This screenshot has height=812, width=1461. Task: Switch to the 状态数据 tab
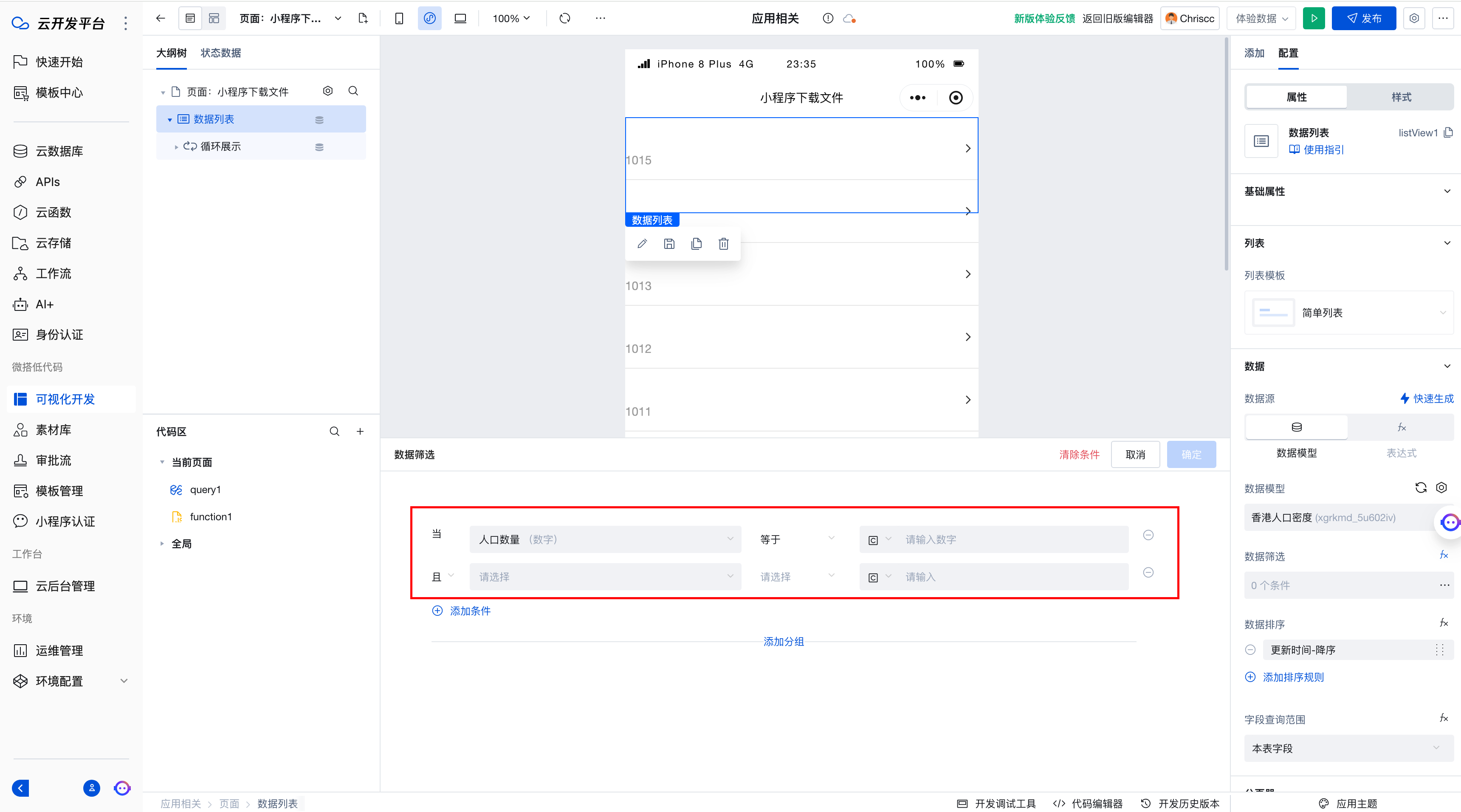pyautogui.click(x=220, y=53)
